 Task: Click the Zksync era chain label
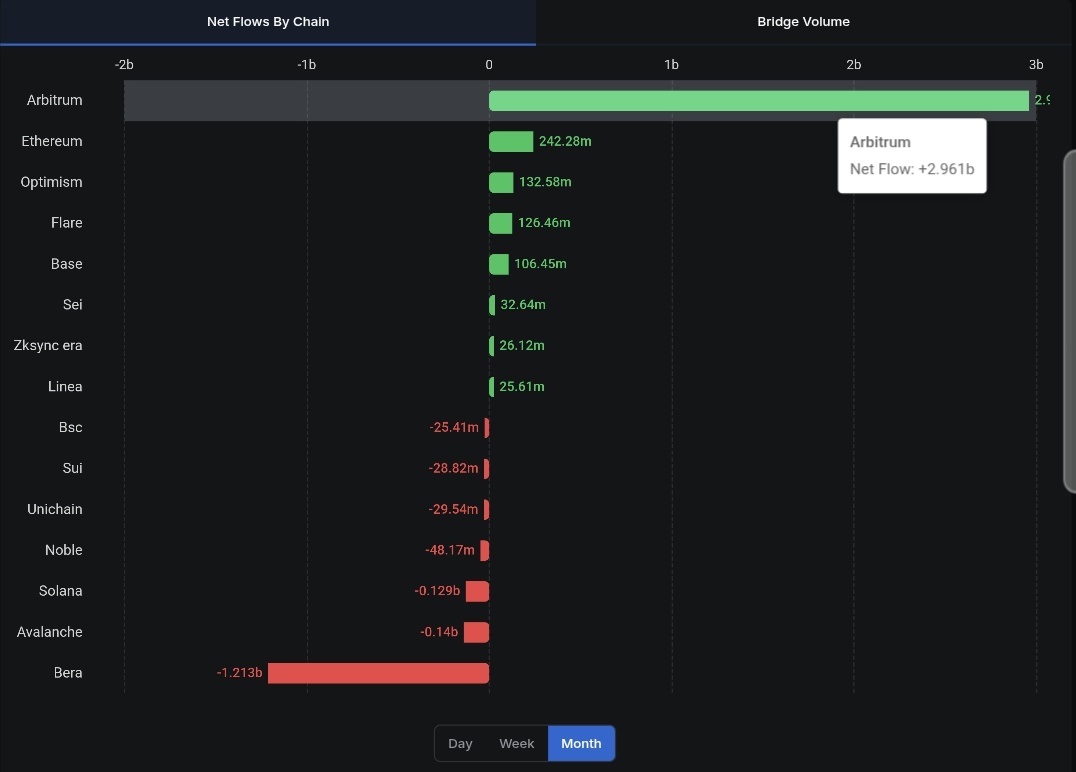48,346
